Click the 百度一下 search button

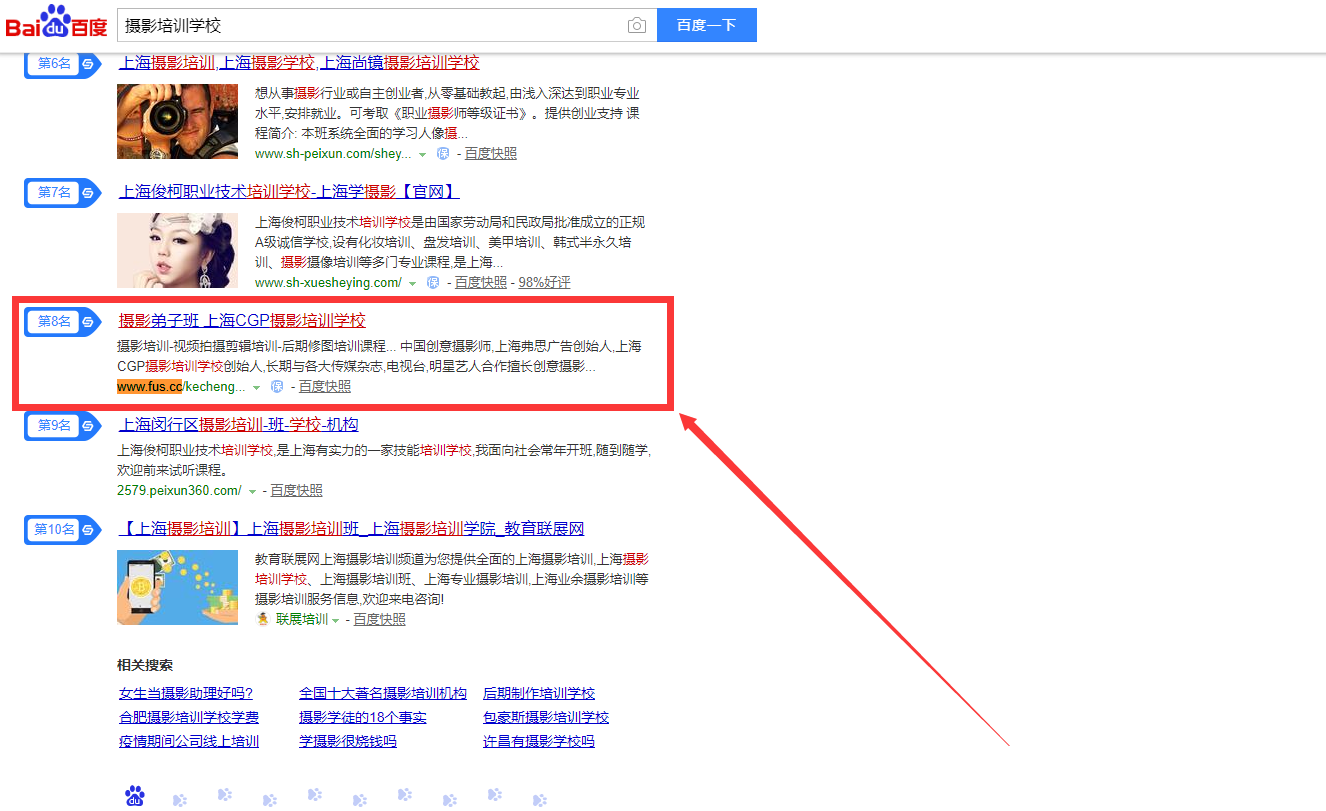[x=706, y=25]
